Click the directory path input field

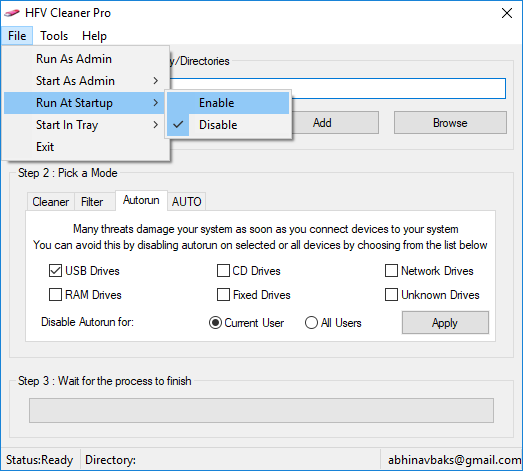tap(337, 88)
